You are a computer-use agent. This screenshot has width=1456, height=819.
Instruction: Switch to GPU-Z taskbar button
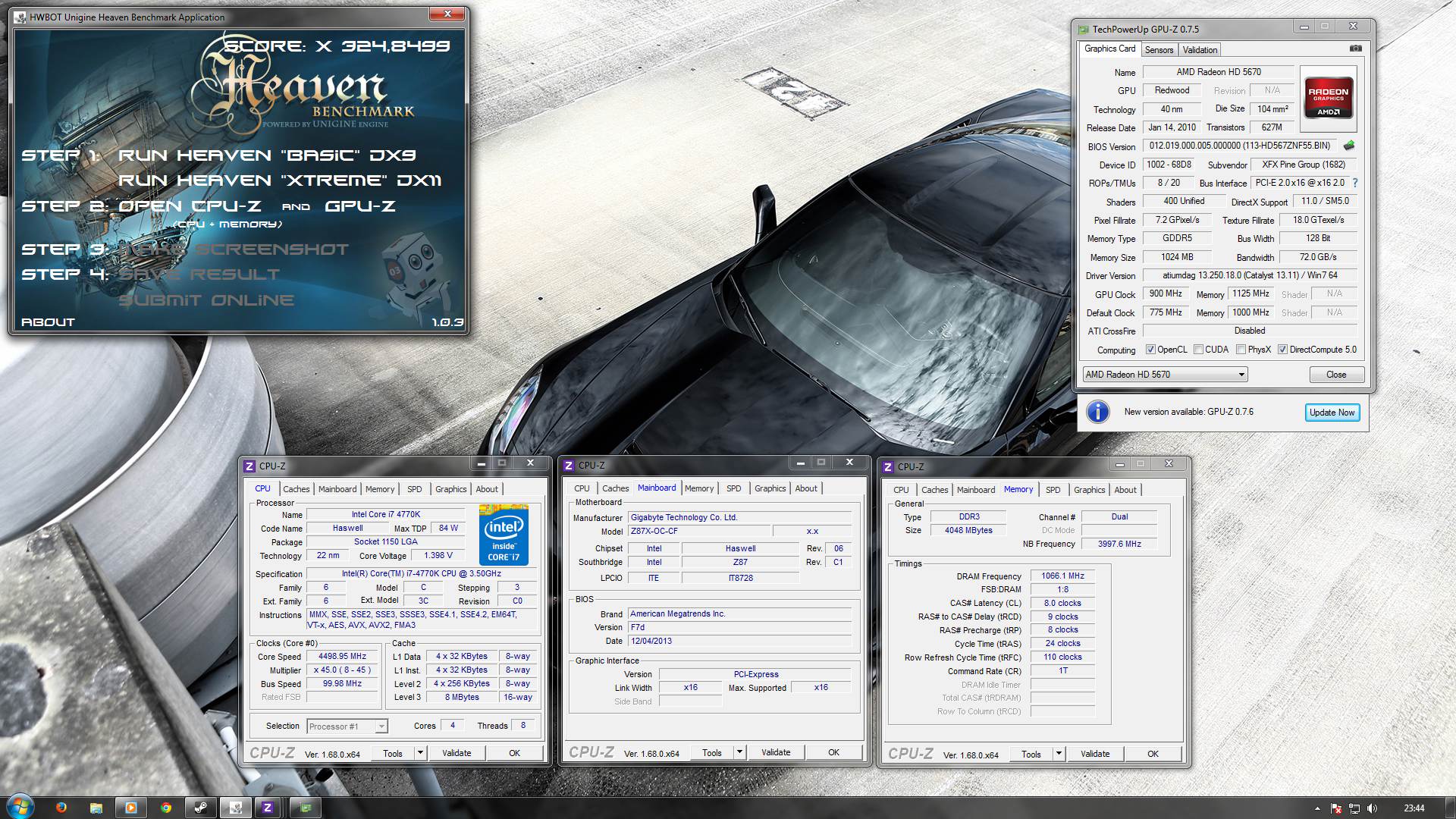pyautogui.click(x=305, y=808)
